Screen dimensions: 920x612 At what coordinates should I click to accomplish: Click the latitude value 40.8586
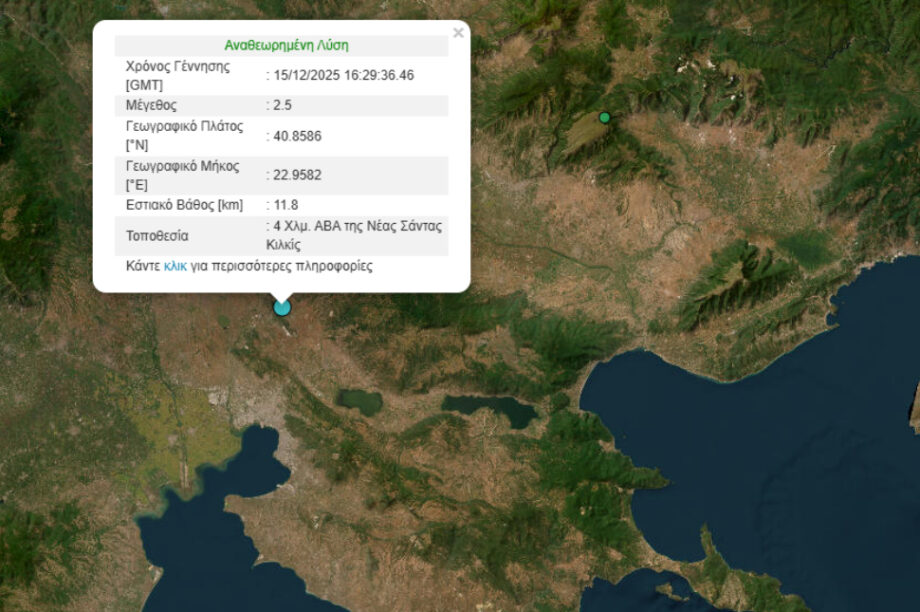pos(297,135)
